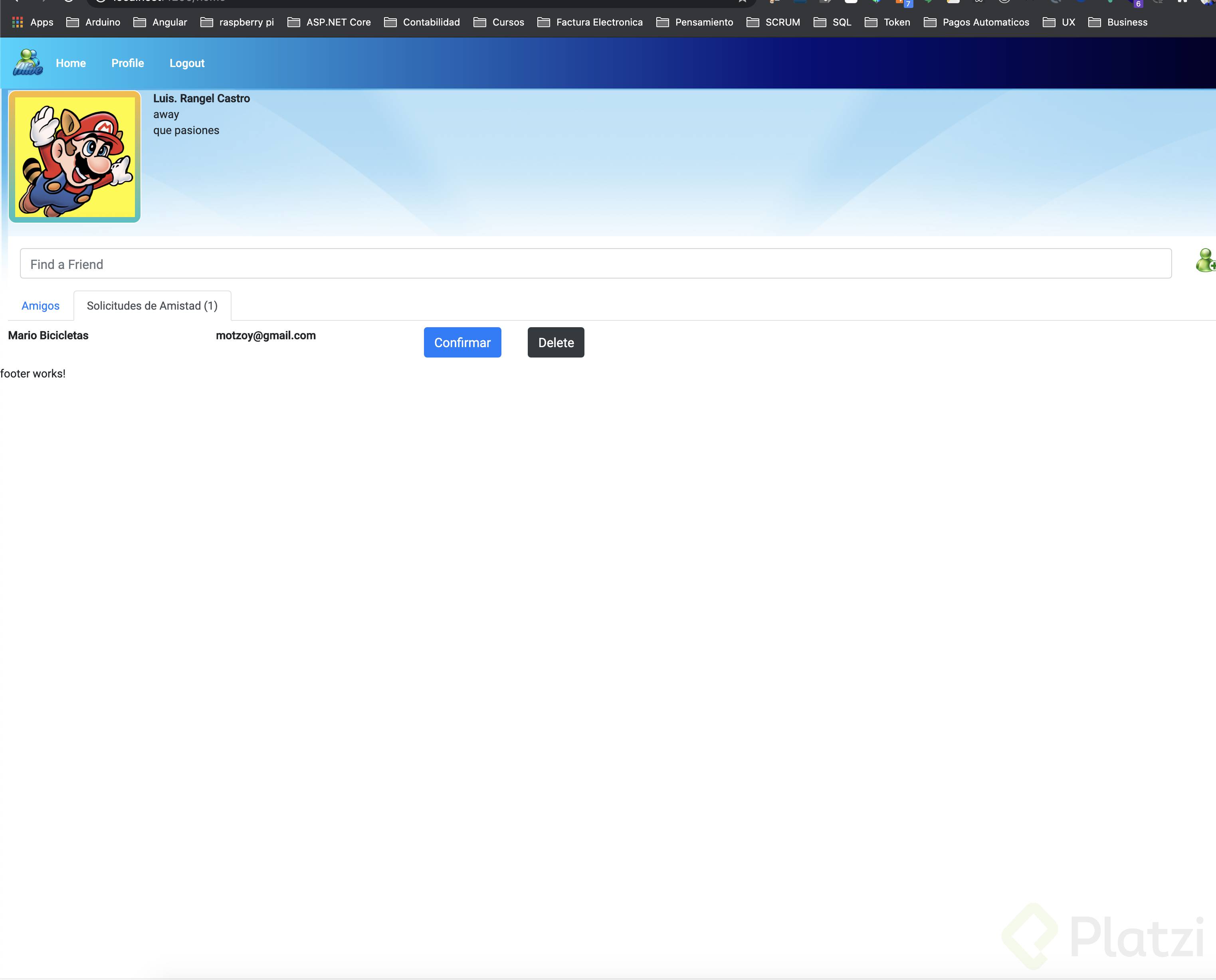Open the Arduino bookmarks folder
Image resolution: width=1216 pixels, height=980 pixels.
pyautogui.click(x=102, y=22)
